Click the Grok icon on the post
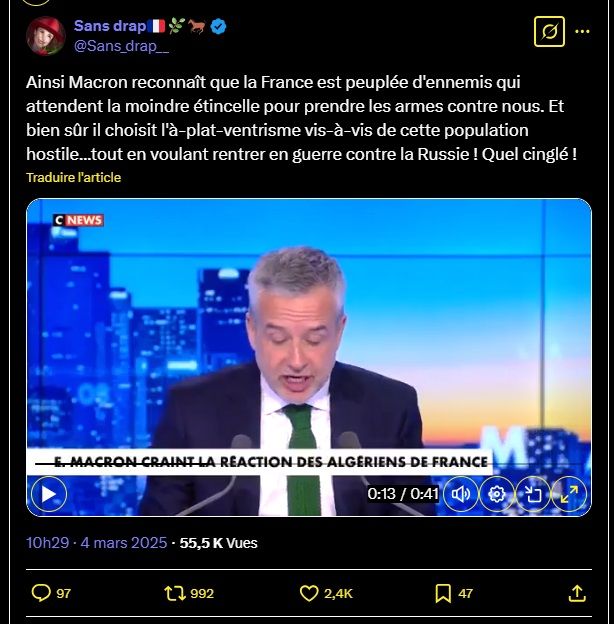 [549, 31]
